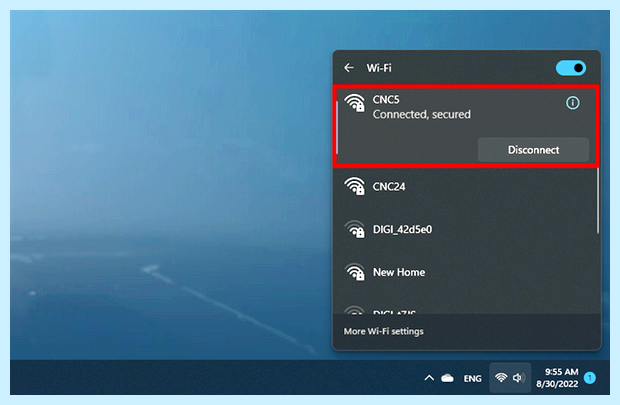Click the taskbar Wi-Fi icon
The image size is (620, 405).
(501, 378)
